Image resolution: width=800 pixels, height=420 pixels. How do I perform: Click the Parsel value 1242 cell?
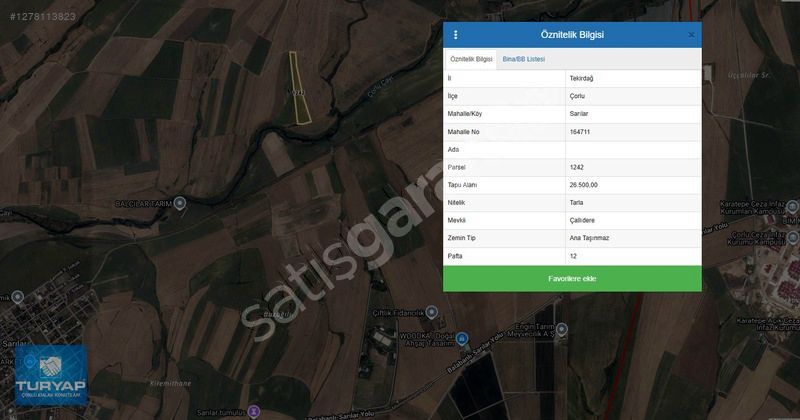tap(633, 167)
